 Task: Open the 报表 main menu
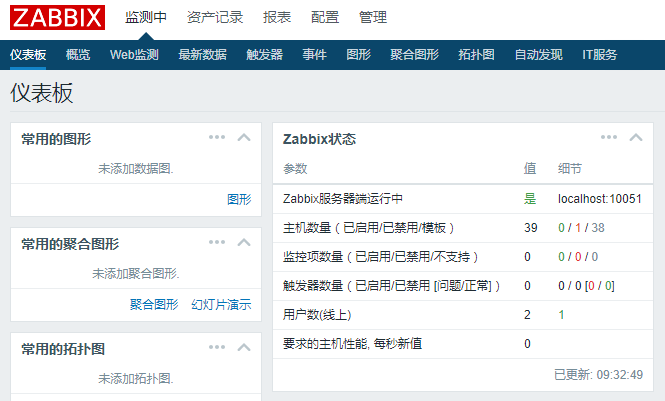pos(277,17)
